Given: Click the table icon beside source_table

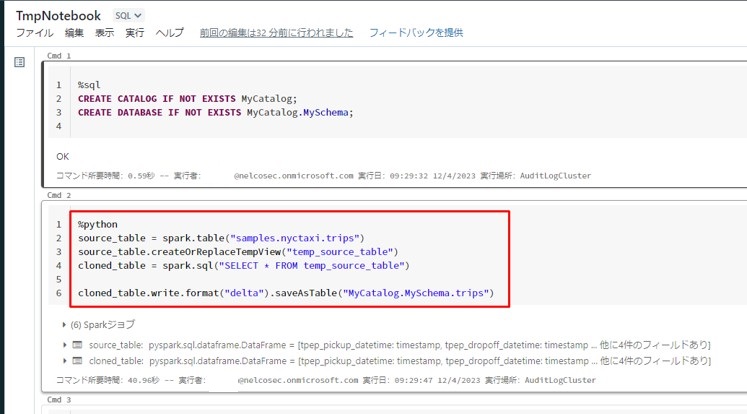Looking at the screenshot, I should 79,345.
